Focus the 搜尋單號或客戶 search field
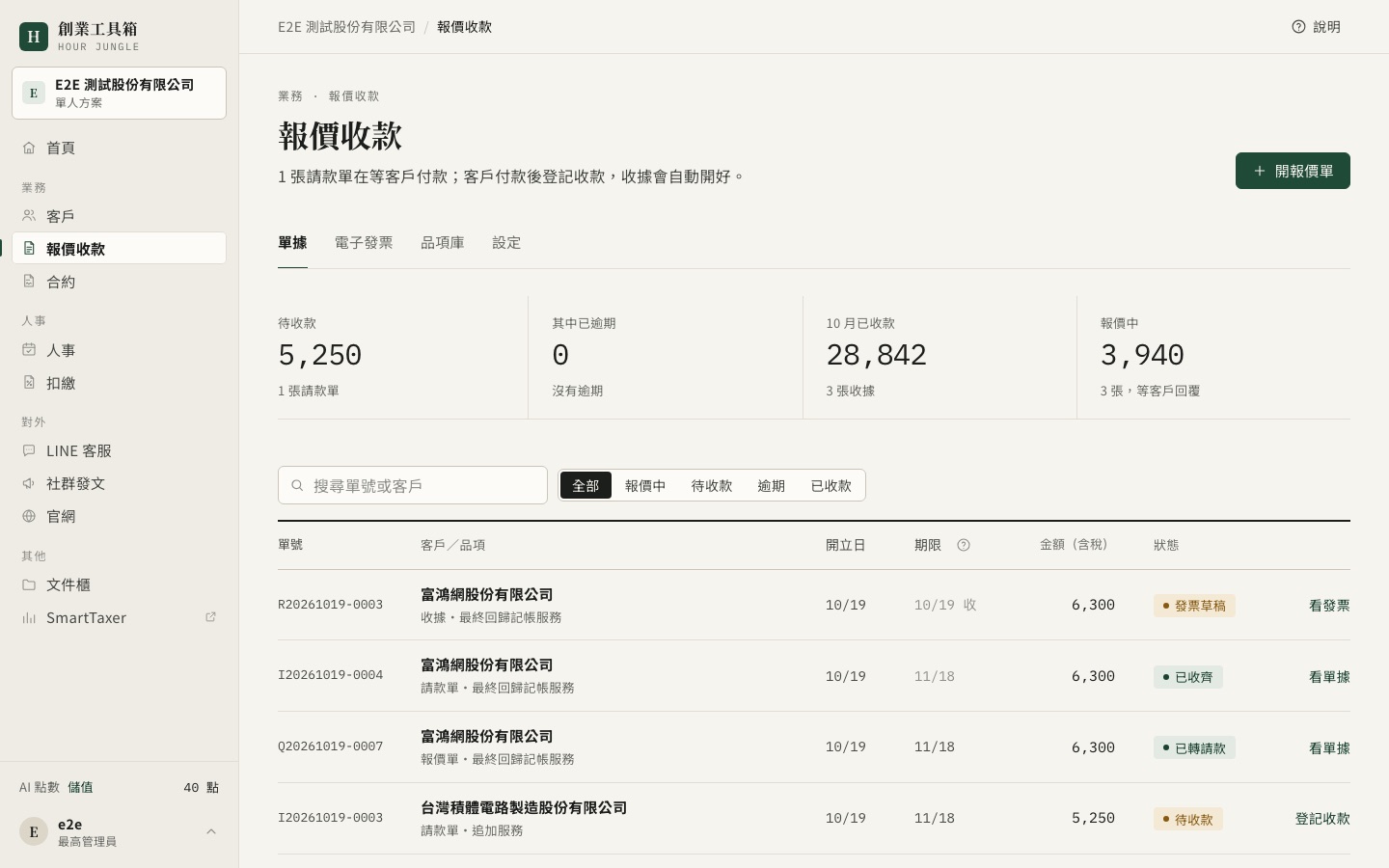This screenshot has width=1389, height=868. [413, 485]
